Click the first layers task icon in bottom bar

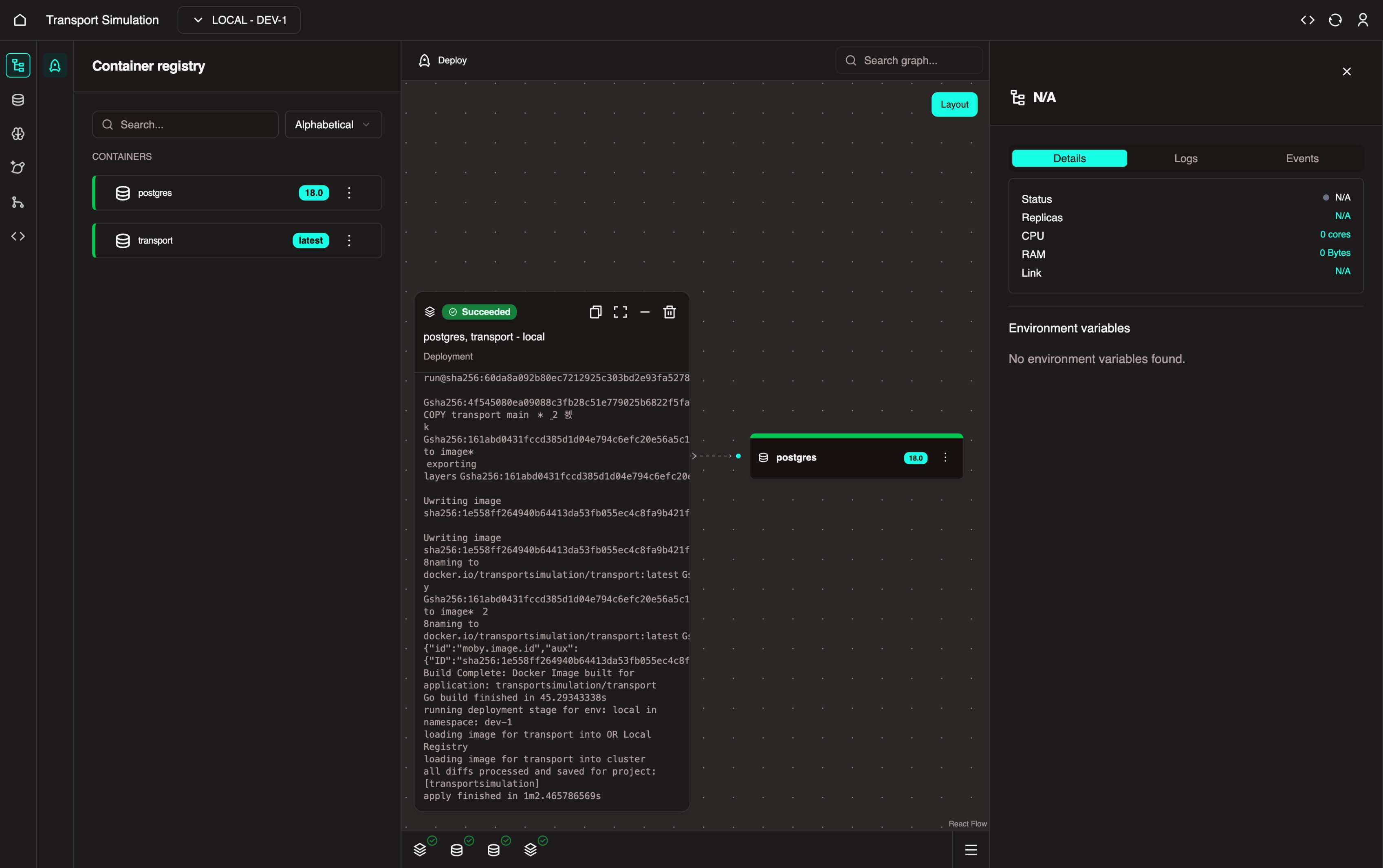pyautogui.click(x=421, y=850)
